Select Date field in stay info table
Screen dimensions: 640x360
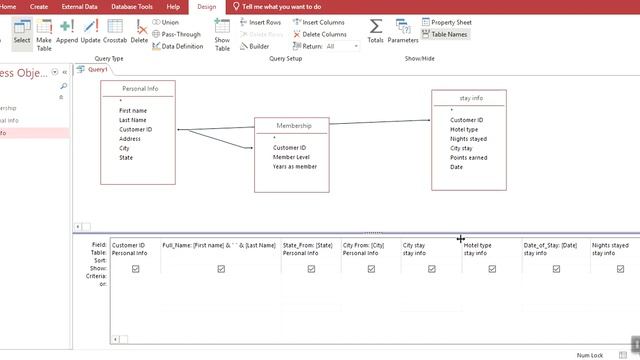point(456,167)
